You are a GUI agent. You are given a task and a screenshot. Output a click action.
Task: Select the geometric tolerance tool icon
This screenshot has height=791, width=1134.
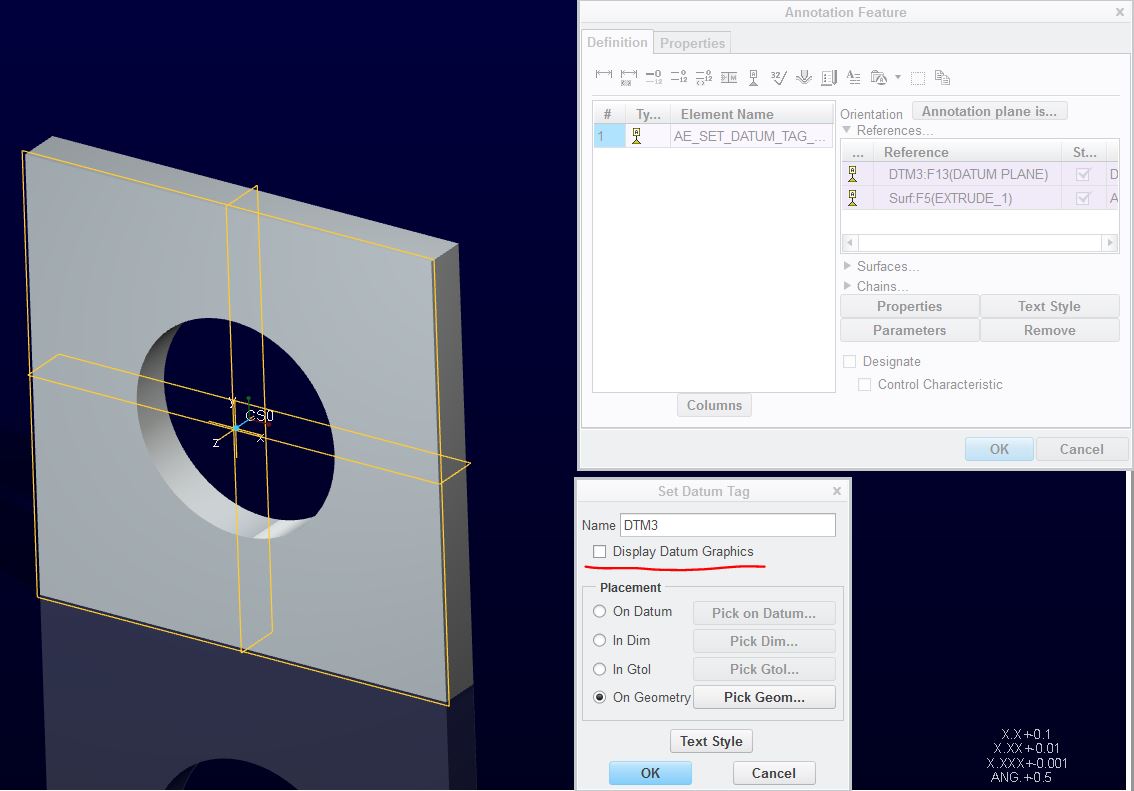click(729, 77)
